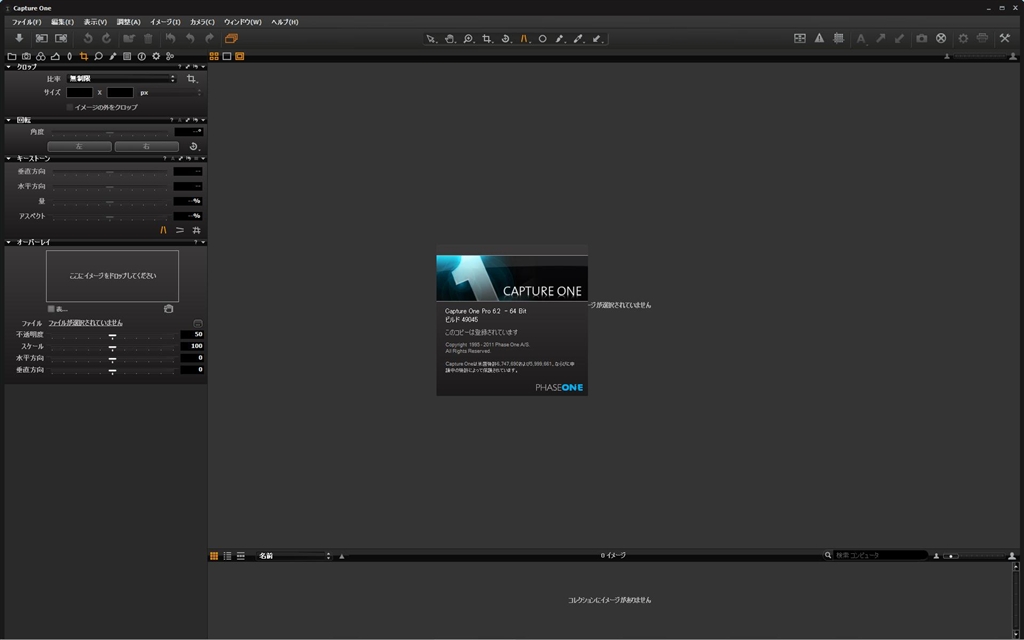Open the ヘルプ(H) menu
The width and height of the screenshot is (1024, 640).
point(285,22)
